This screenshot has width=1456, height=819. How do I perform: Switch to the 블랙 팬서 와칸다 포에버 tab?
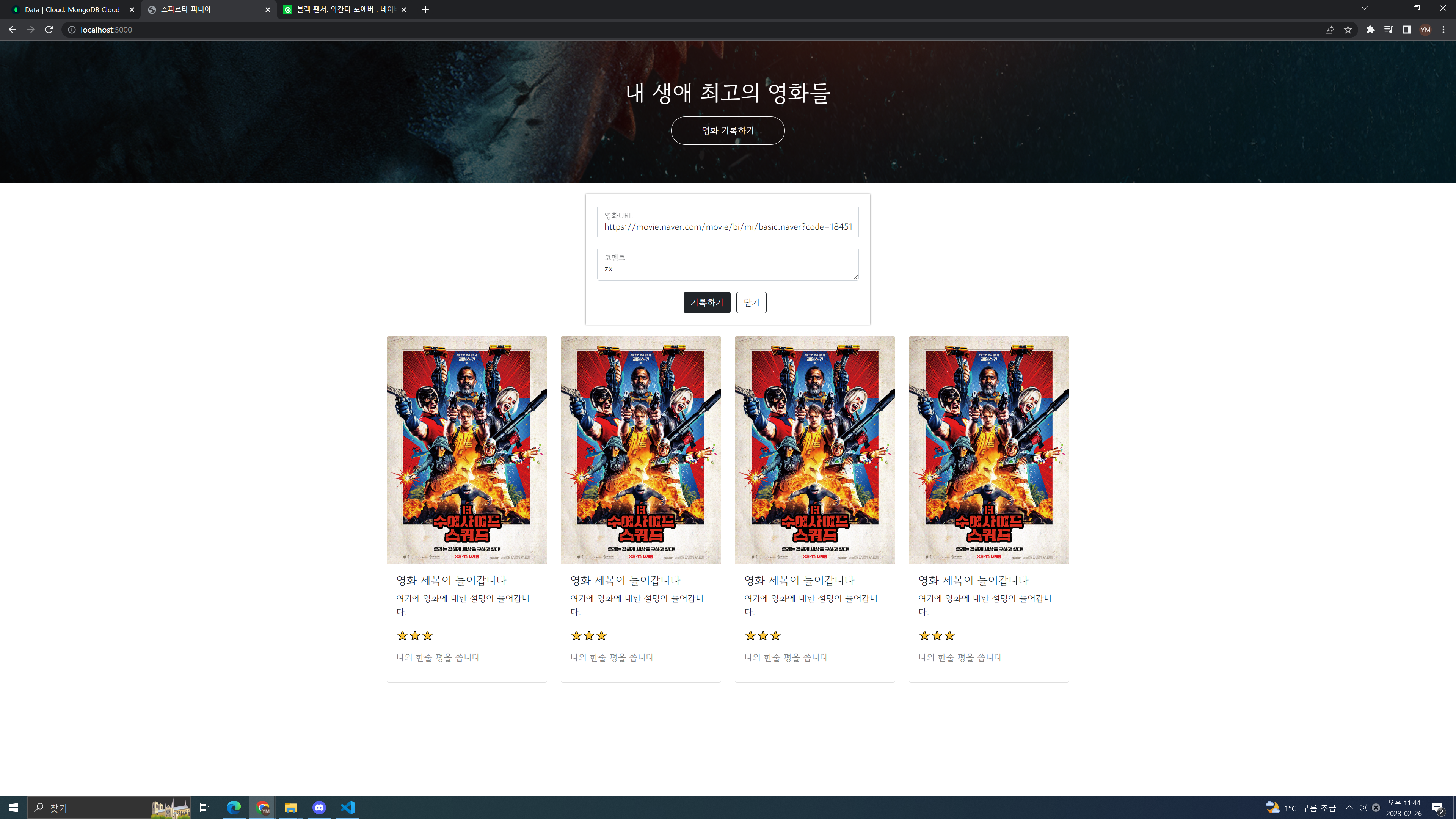pyautogui.click(x=345, y=9)
